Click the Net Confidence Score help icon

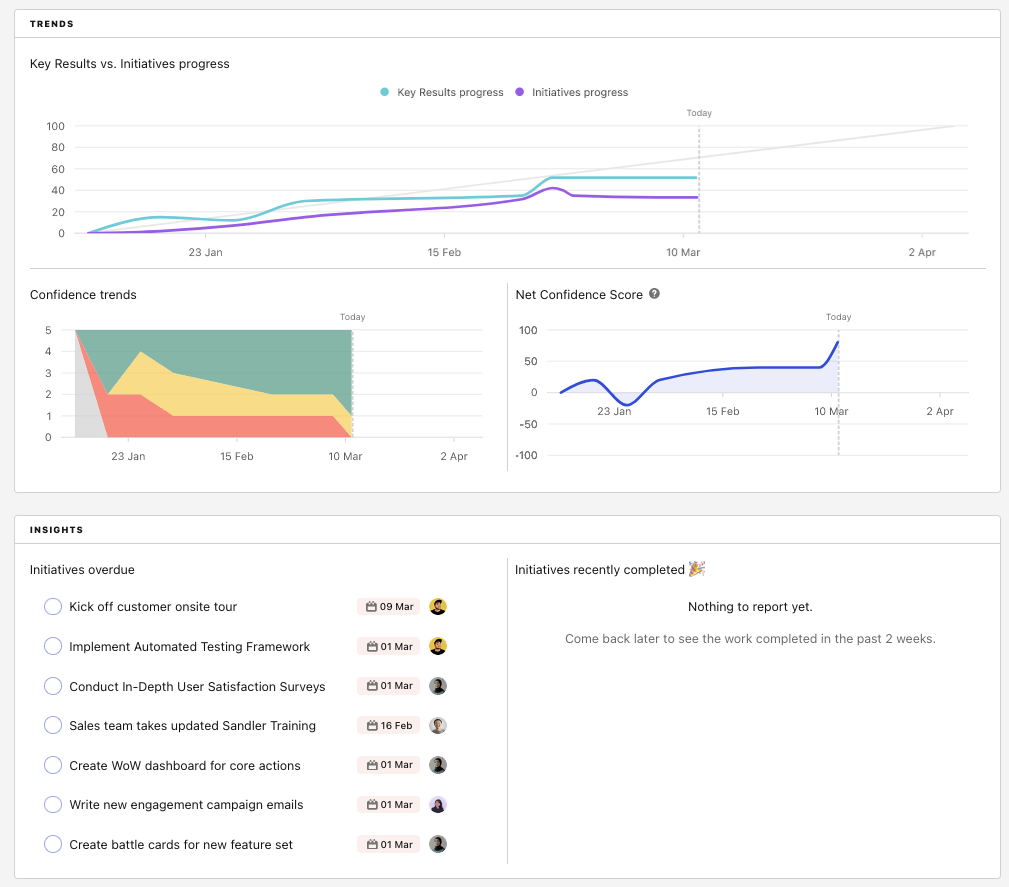654,293
